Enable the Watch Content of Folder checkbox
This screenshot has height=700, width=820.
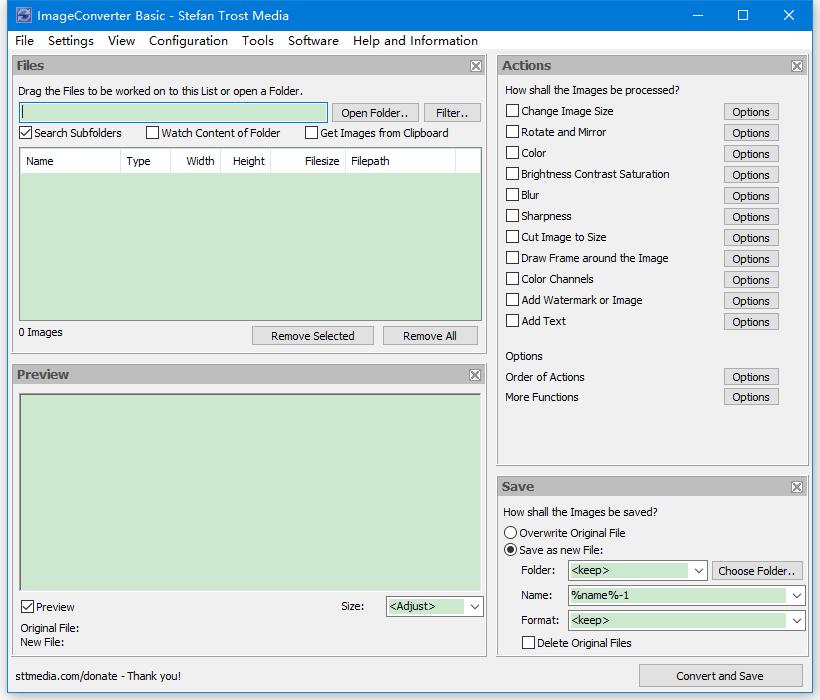tap(152, 133)
